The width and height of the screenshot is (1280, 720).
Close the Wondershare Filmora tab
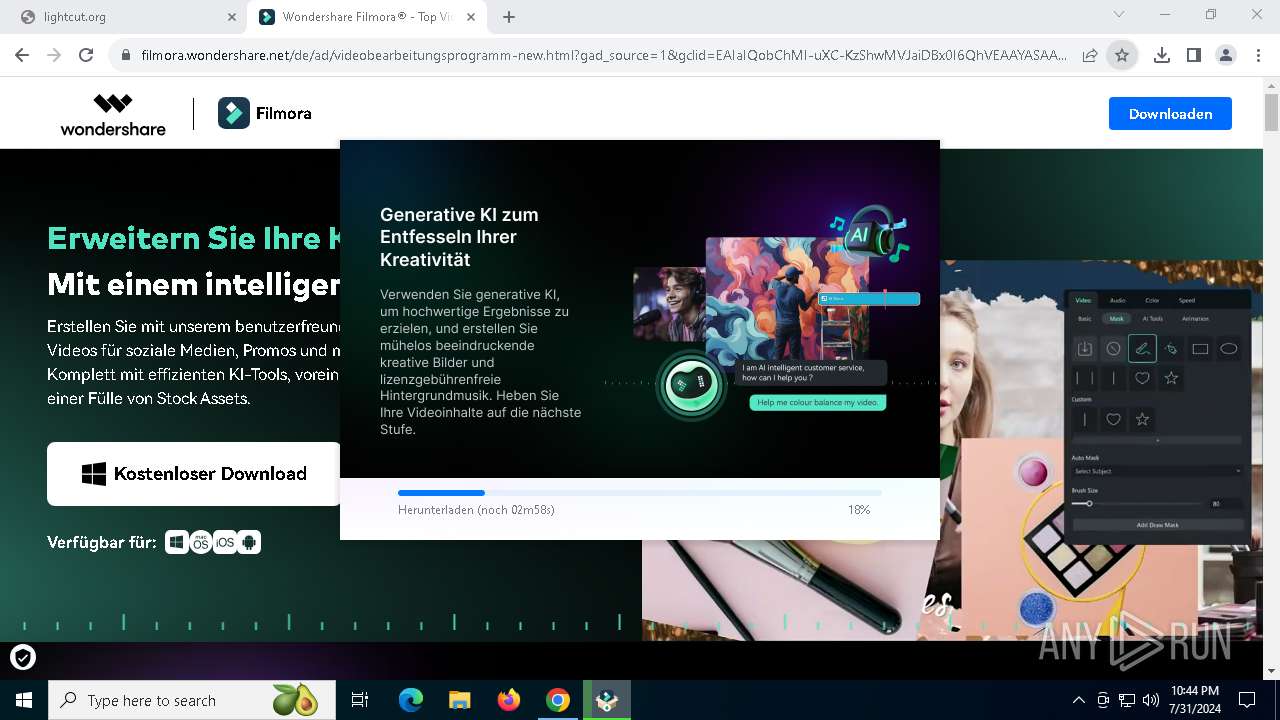(x=471, y=17)
